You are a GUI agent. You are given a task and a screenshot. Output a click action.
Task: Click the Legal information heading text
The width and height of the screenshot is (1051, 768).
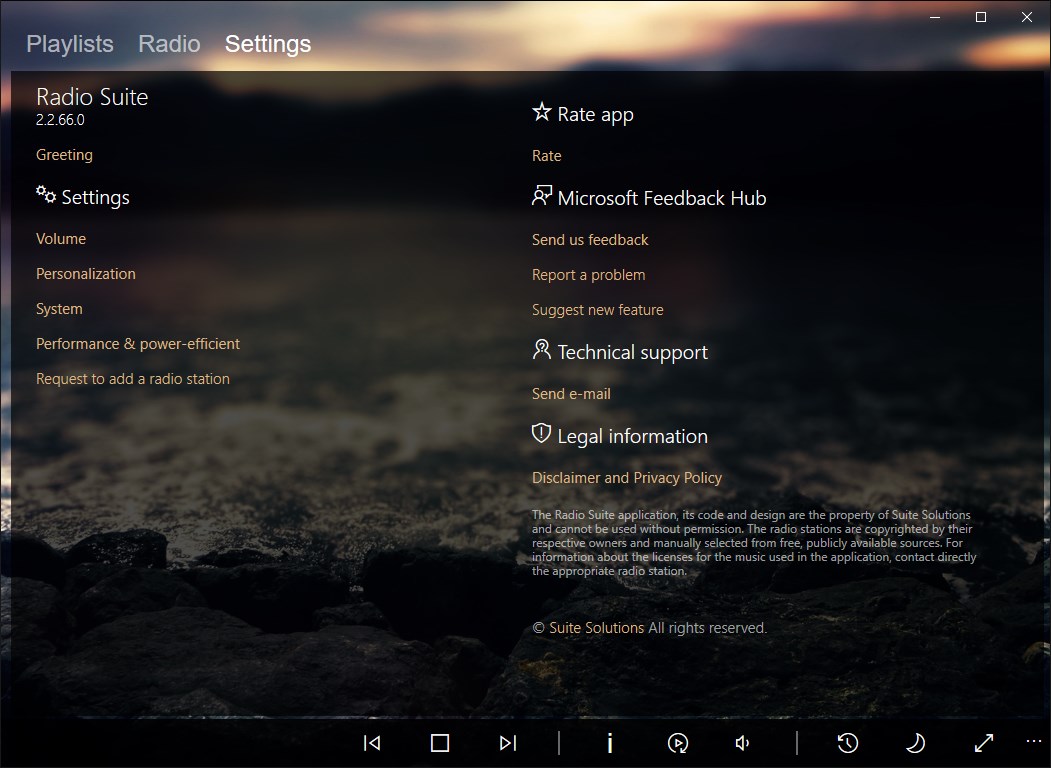(632, 436)
